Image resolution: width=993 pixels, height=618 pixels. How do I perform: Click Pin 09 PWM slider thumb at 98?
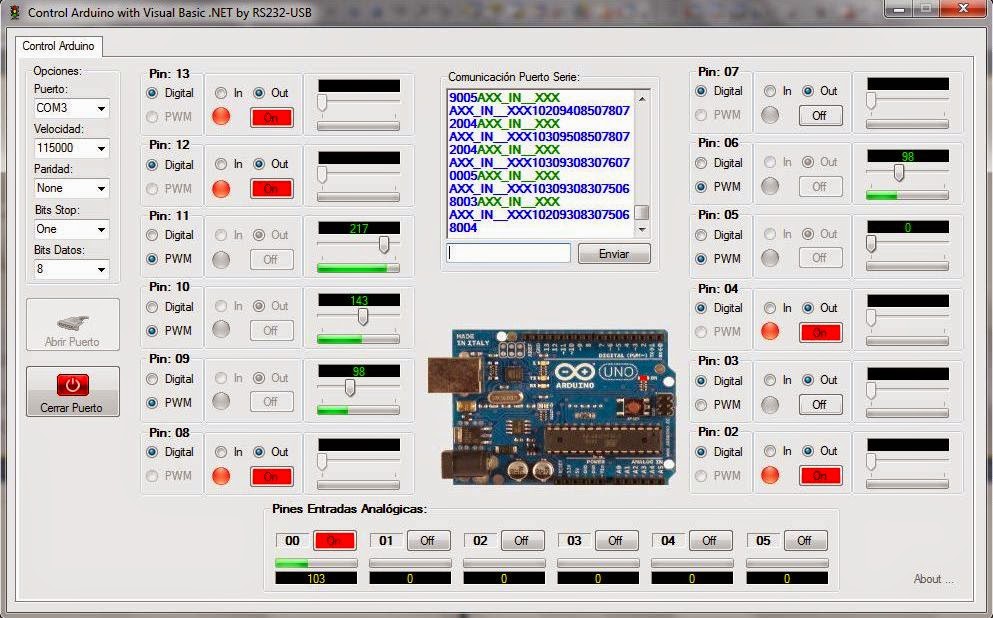tap(350, 387)
